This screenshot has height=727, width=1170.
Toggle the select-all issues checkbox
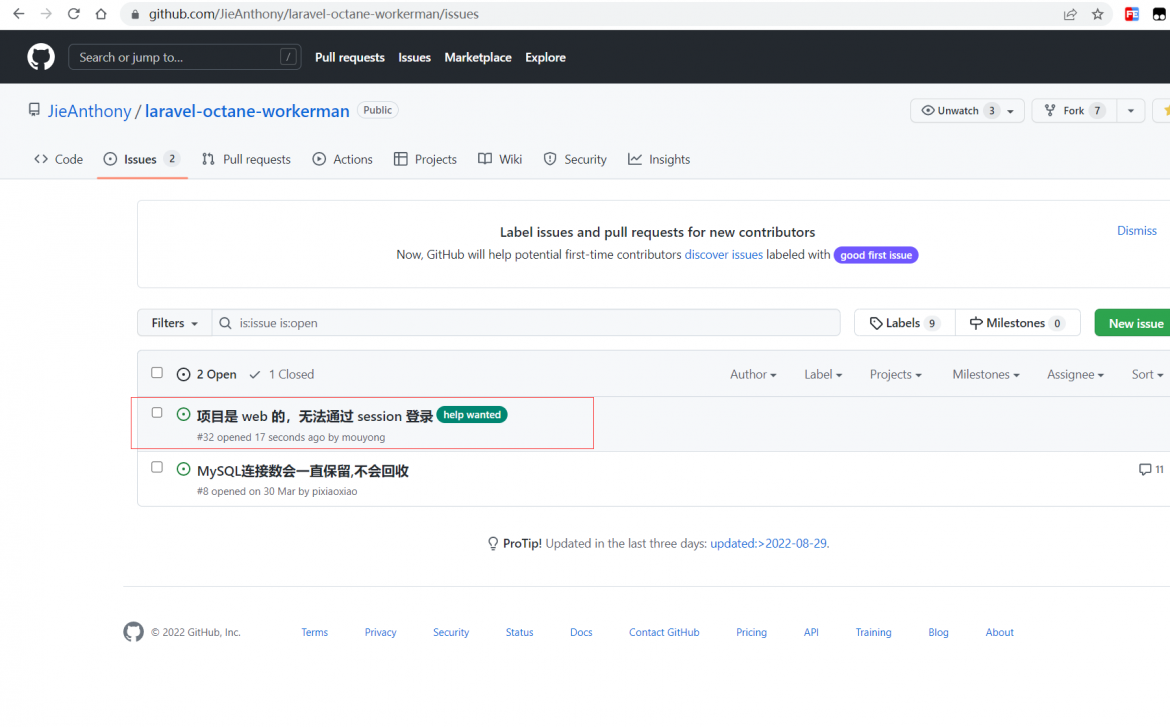pyautogui.click(x=157, y=372)
